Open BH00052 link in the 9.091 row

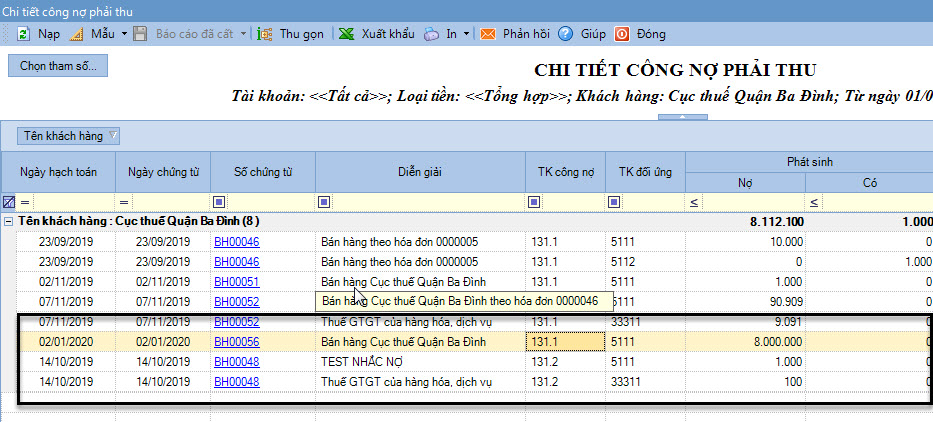point(237,322)
